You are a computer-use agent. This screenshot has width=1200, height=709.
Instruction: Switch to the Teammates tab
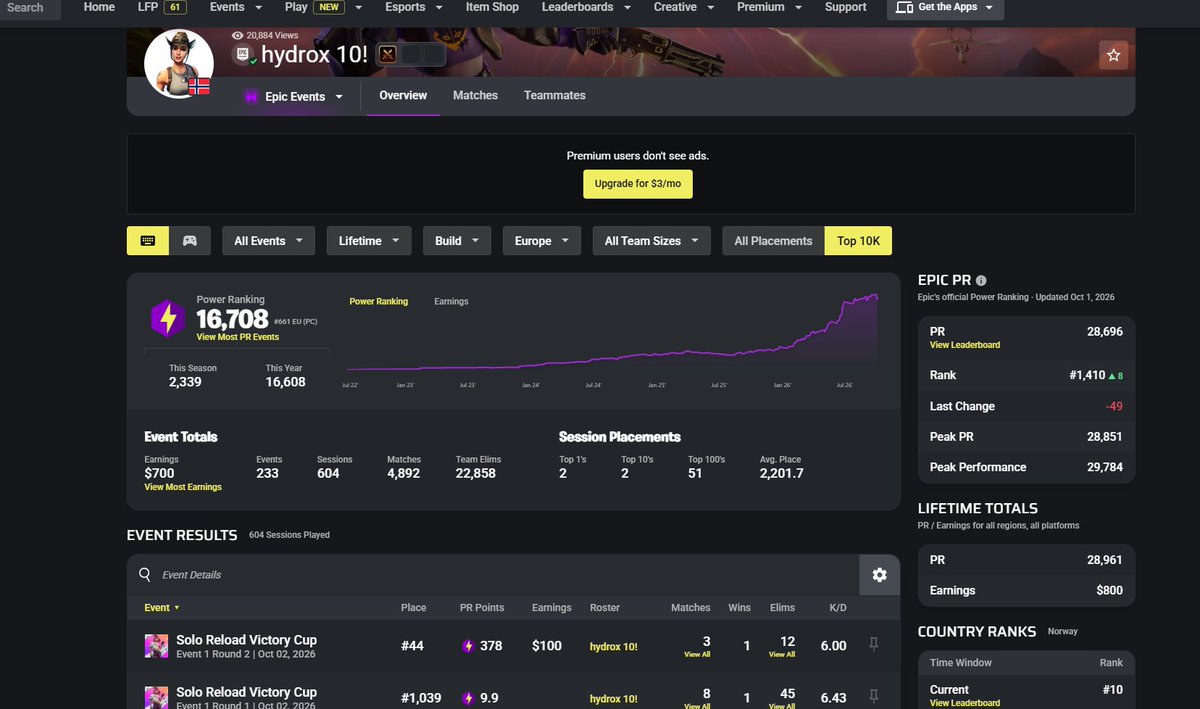point(555,96)
